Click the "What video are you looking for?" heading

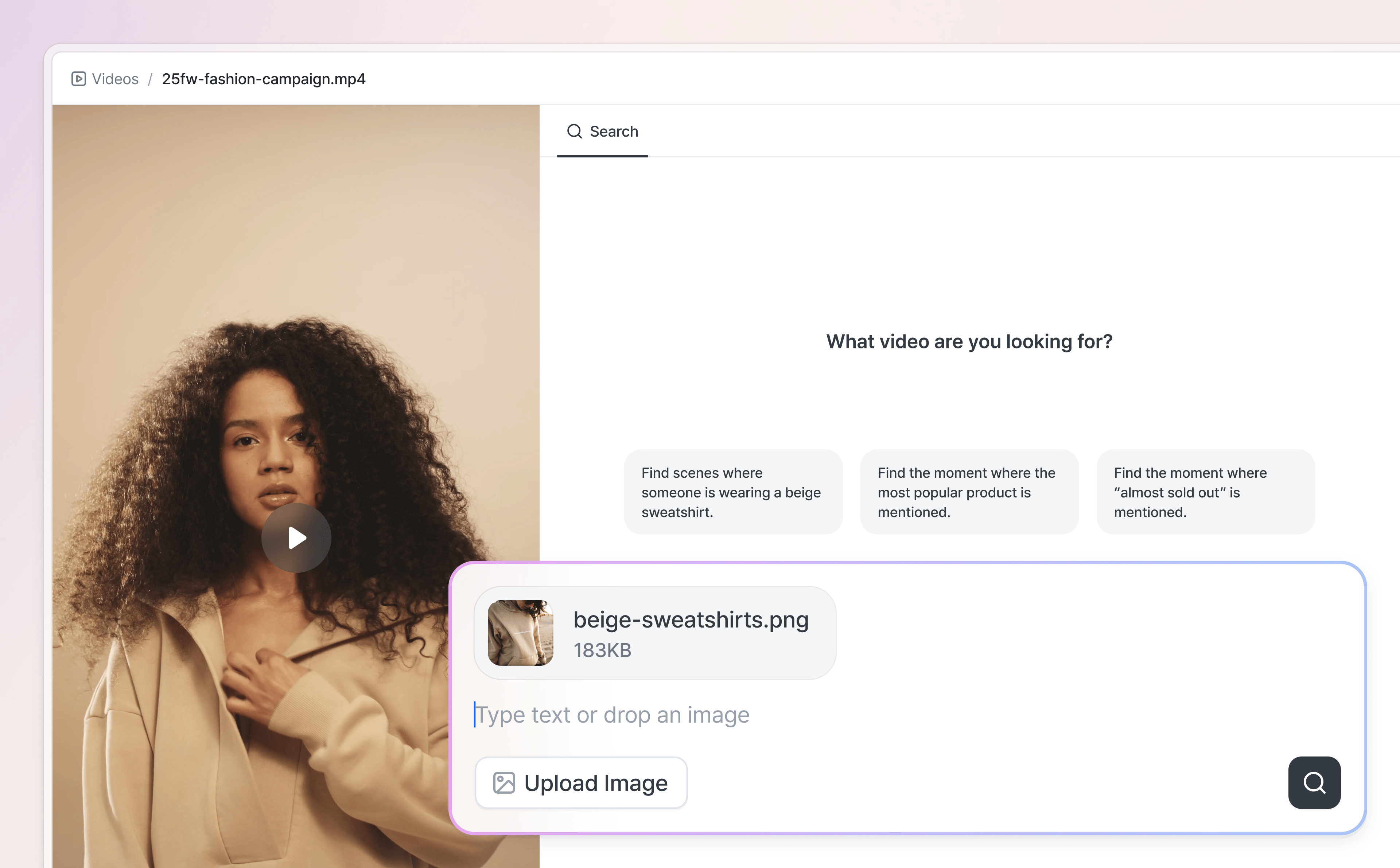click(x=969, y=341)
